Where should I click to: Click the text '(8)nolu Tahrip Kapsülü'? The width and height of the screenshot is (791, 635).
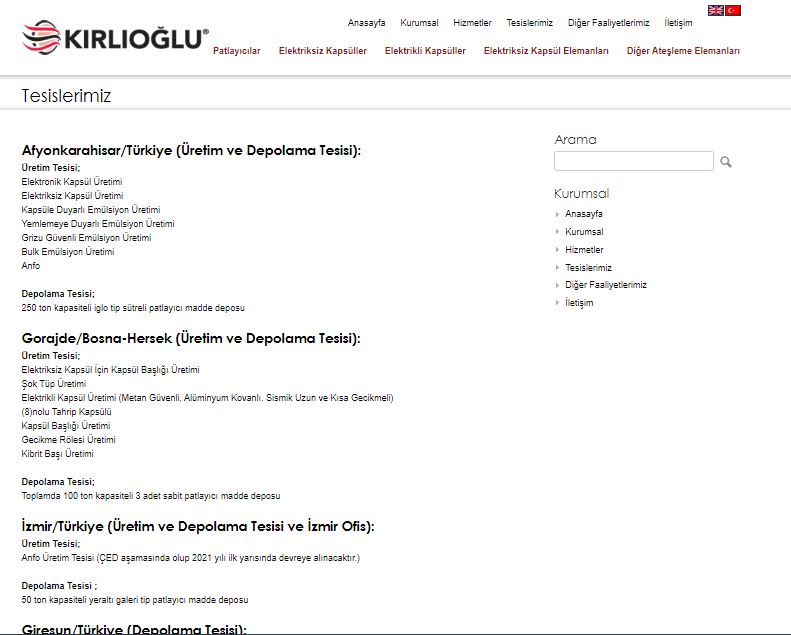pyautogui.click(x=66, y=412)
